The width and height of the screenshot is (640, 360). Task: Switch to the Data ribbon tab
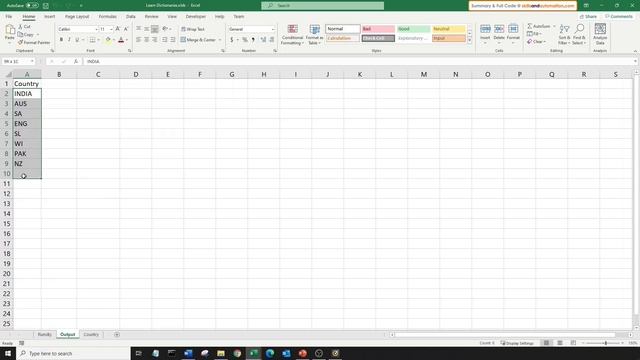pos(131,16)
